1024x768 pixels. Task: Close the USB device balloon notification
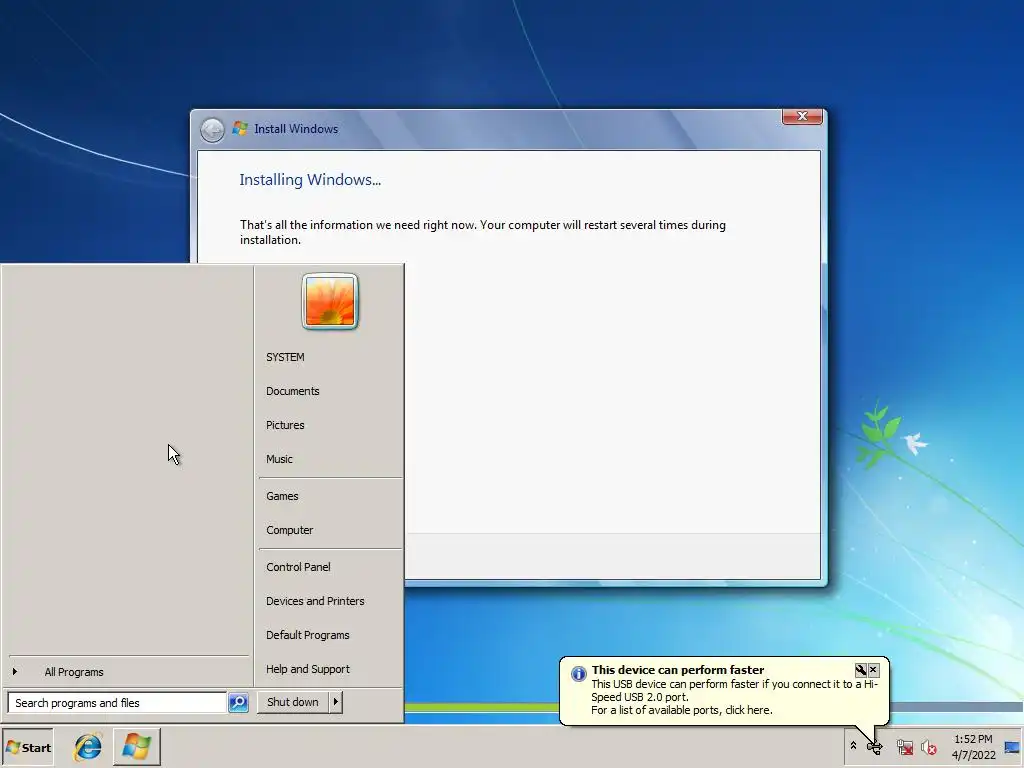coord(873,669)
